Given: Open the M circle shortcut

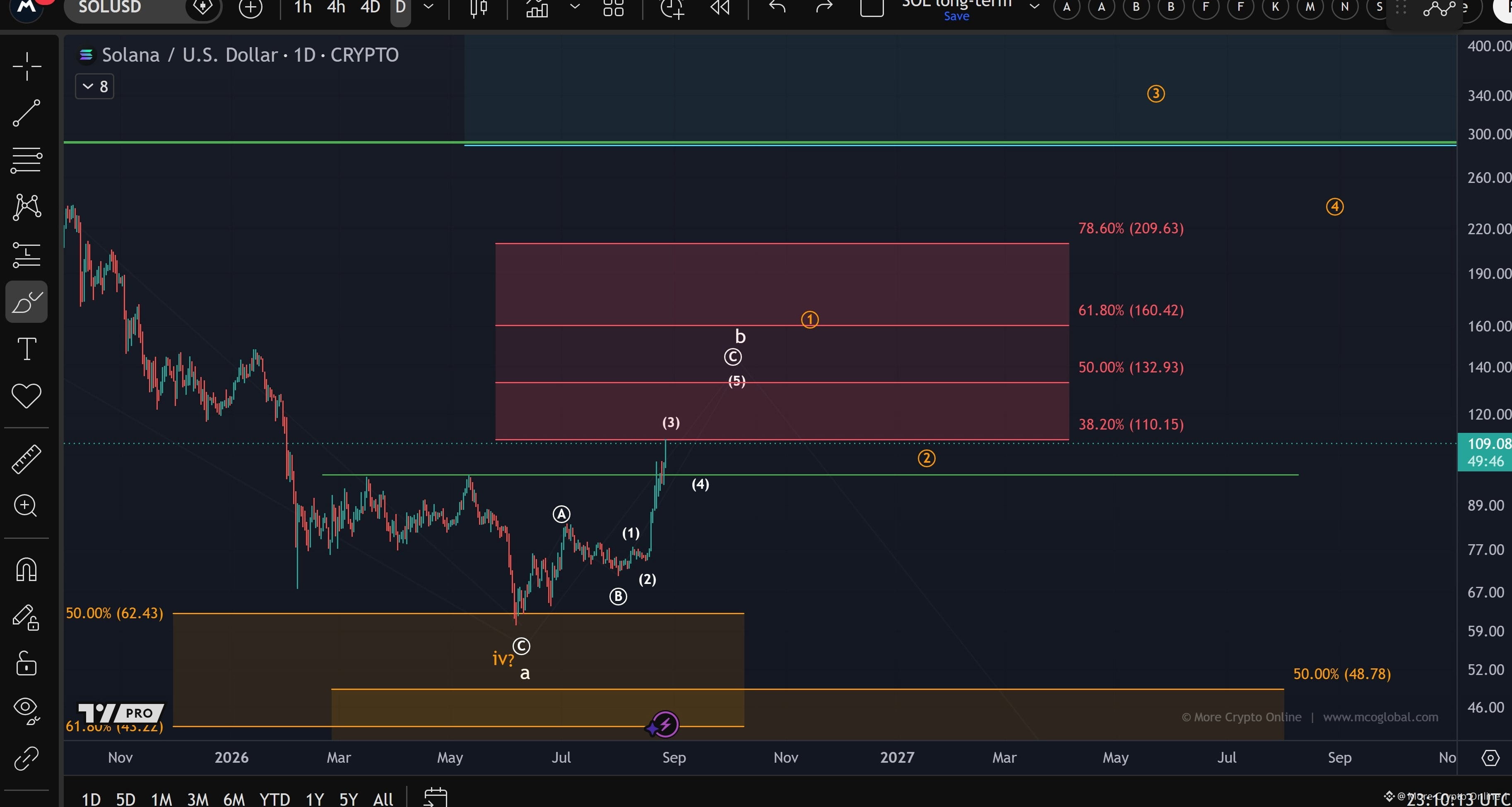Looking at the screenshot, I should (x=1310, y=7).
